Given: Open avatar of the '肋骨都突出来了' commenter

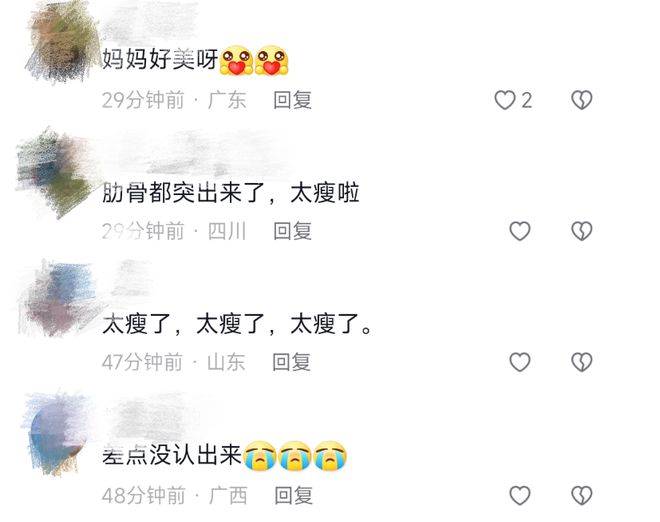Looking at the screenshot, I should coord(54,173).
